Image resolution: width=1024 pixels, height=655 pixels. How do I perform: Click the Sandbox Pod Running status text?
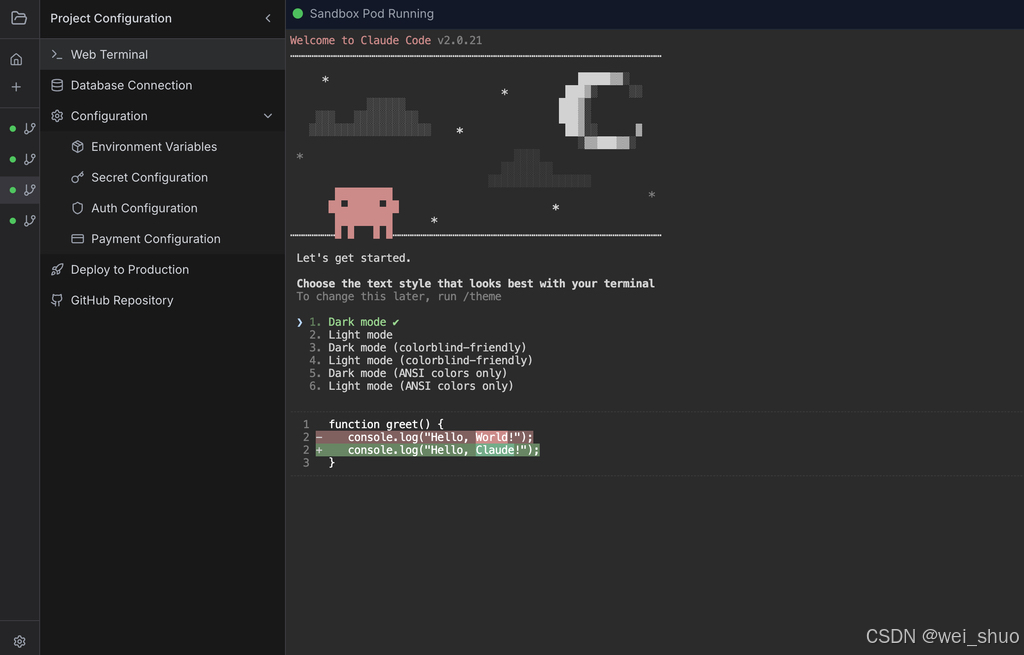pyautogui.click(x=372, y=13)
